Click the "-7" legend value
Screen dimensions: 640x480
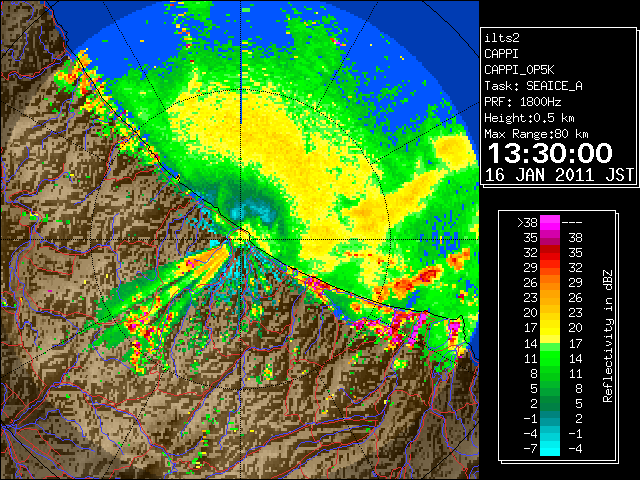pyautogui.click(x=530, y=448)
